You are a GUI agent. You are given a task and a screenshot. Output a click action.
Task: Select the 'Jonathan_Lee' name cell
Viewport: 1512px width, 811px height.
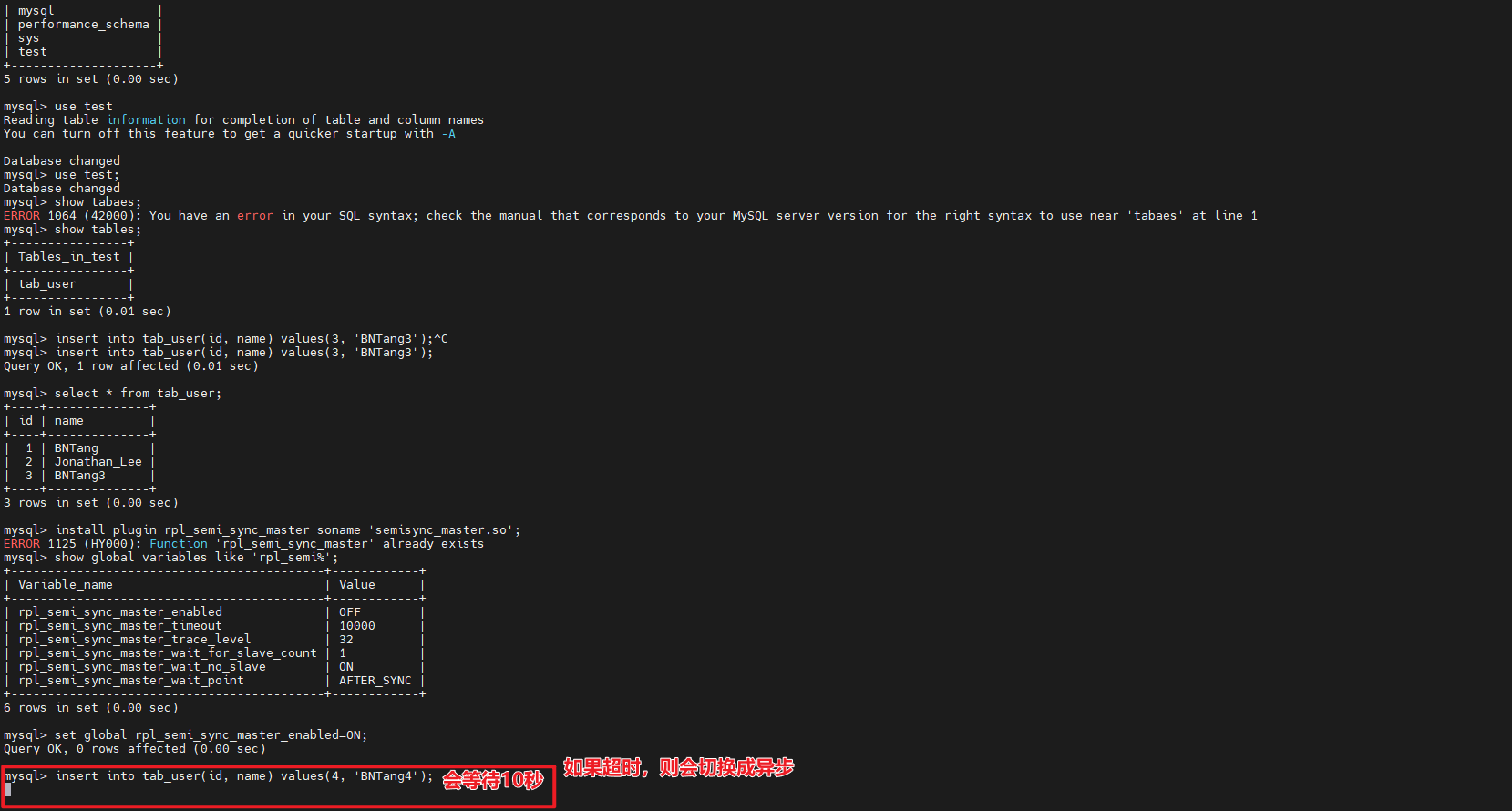pos(98,462)
